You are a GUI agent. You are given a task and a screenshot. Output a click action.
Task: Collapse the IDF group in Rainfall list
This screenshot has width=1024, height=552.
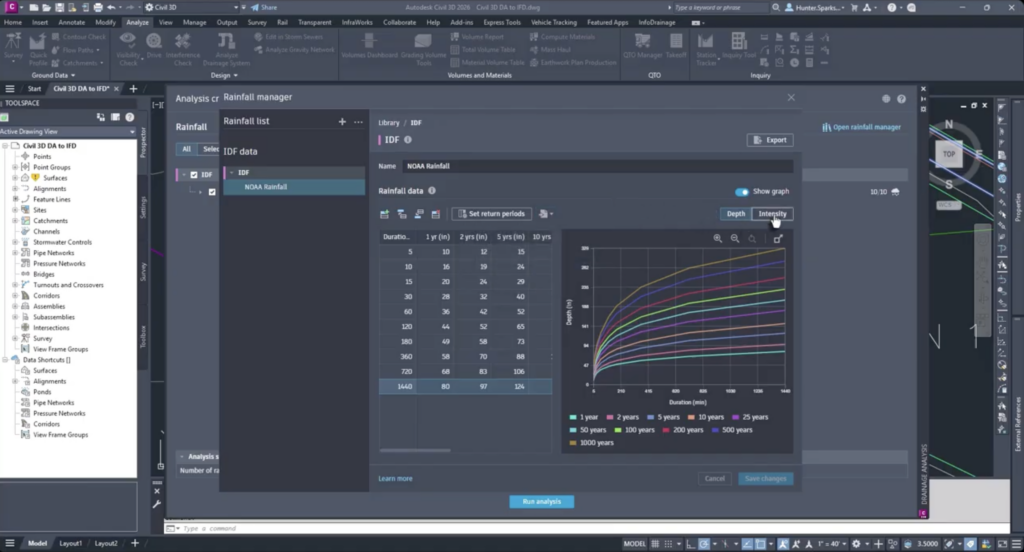pos(230,173)
